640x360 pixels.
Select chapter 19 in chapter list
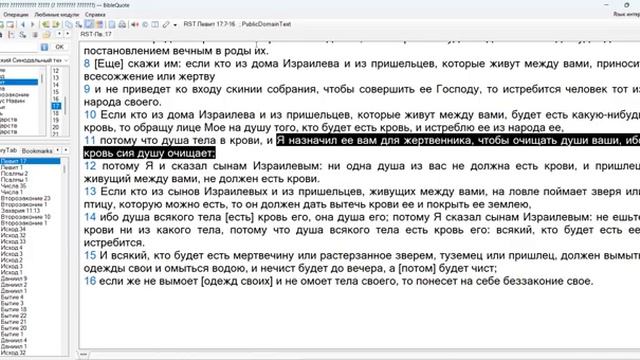pyautogui.click(x=56, y=120)
